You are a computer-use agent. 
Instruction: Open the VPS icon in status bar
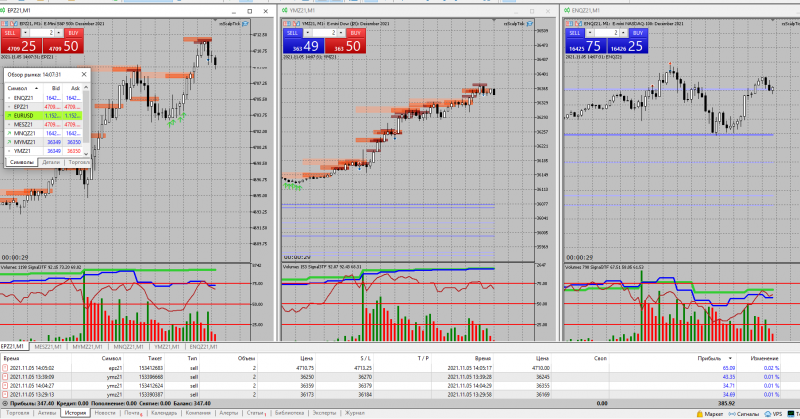(x=767, y=414)
